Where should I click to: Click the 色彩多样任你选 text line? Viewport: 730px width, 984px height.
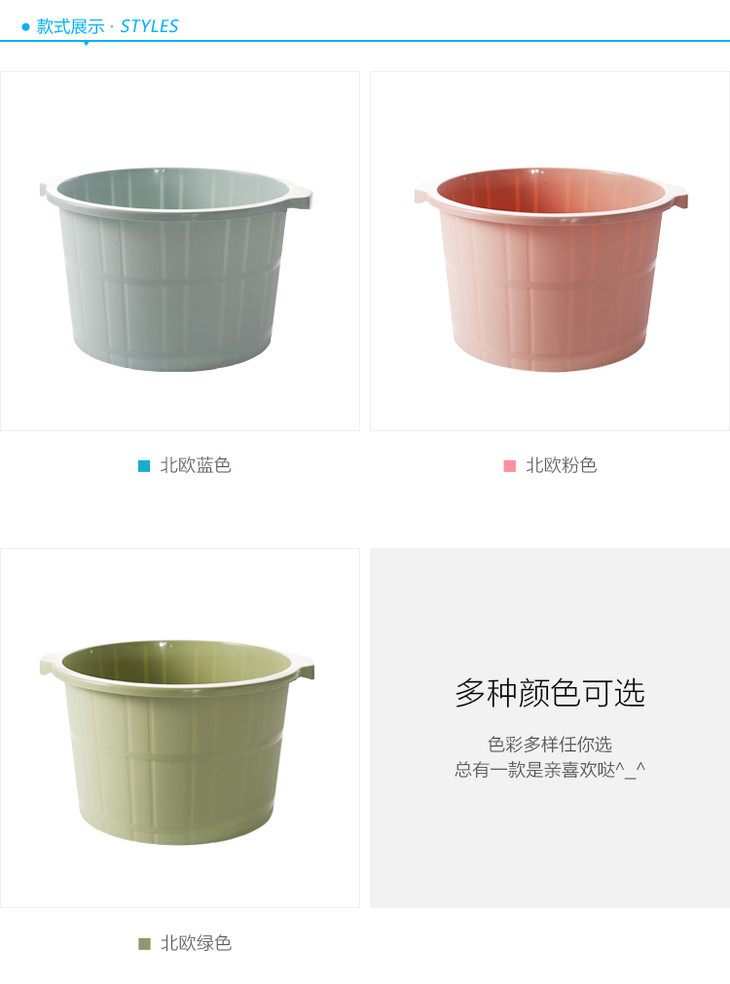coord(550,744)
